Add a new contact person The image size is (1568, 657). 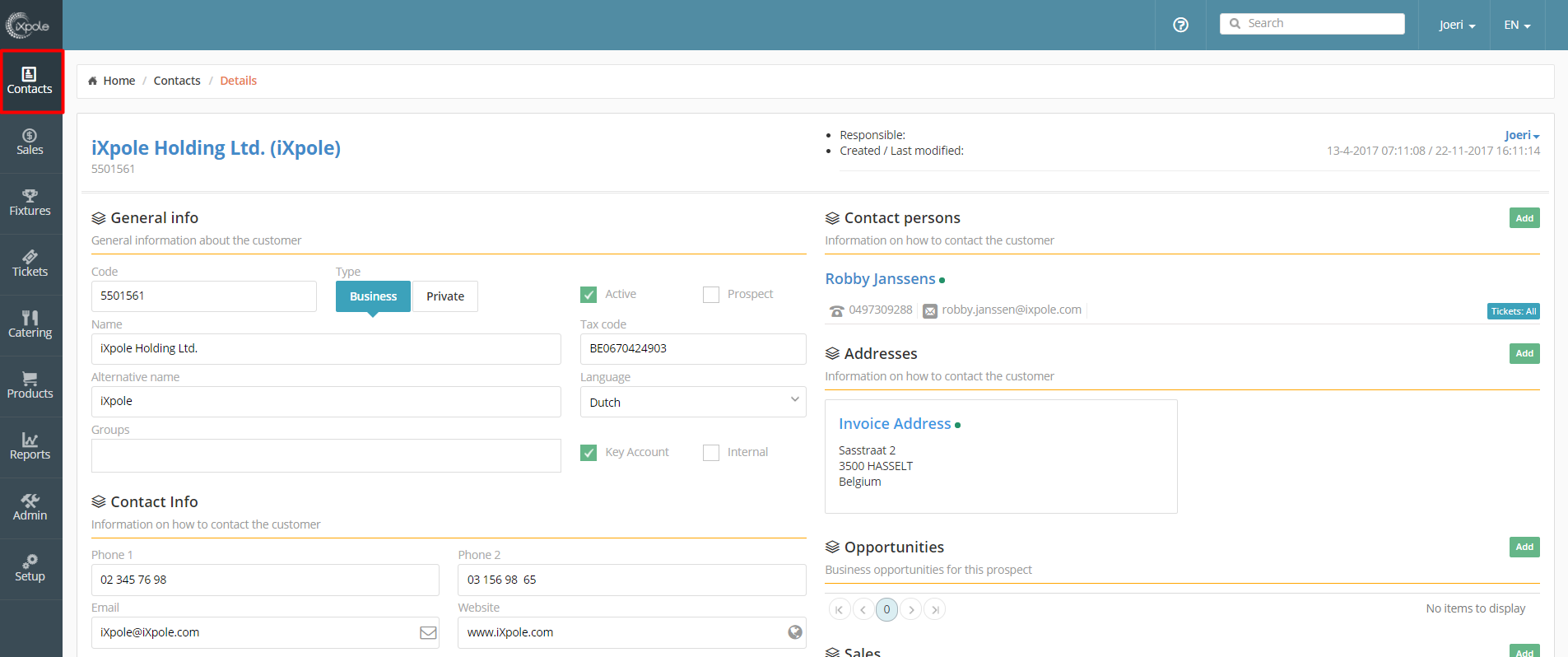(1524, 218)
